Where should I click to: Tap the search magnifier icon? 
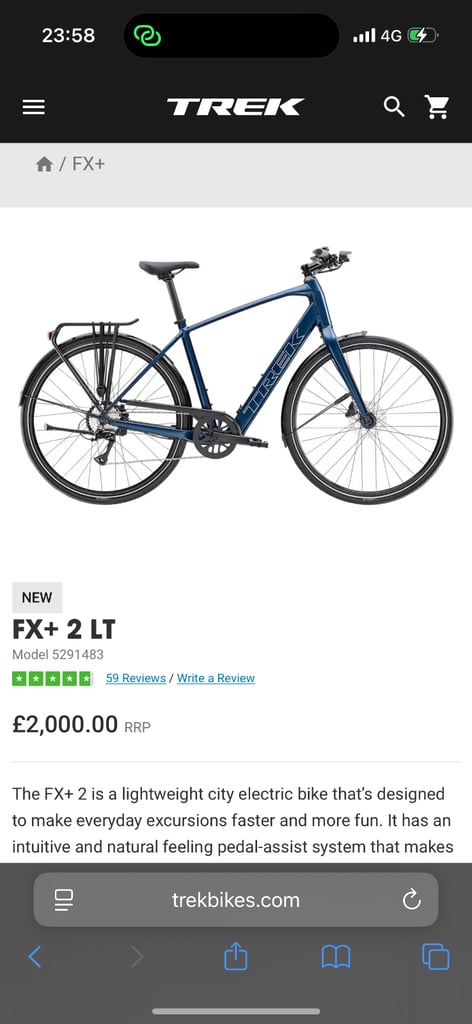tap(394, 106)
